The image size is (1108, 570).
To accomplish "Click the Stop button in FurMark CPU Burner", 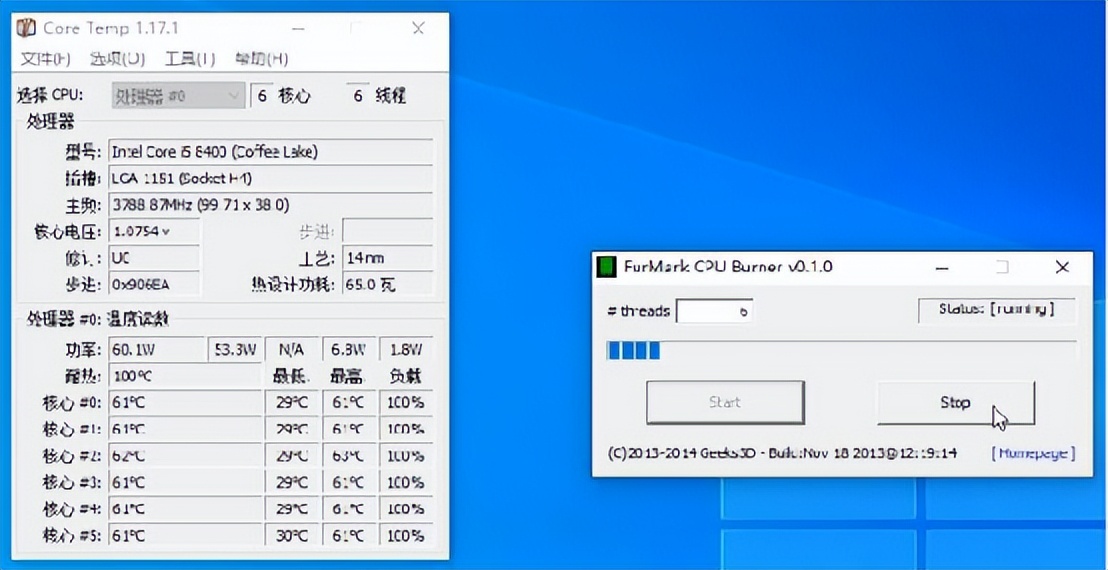I will [956, 403].
